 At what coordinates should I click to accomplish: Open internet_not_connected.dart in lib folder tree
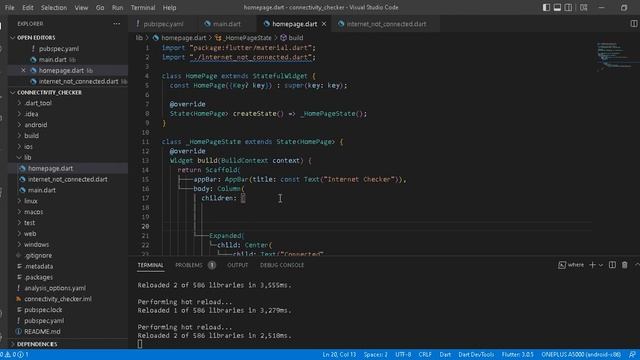[68, 179]
